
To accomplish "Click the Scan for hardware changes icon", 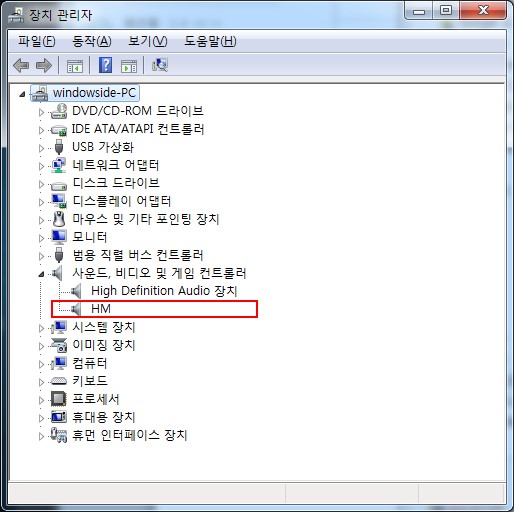I will 160,65.
